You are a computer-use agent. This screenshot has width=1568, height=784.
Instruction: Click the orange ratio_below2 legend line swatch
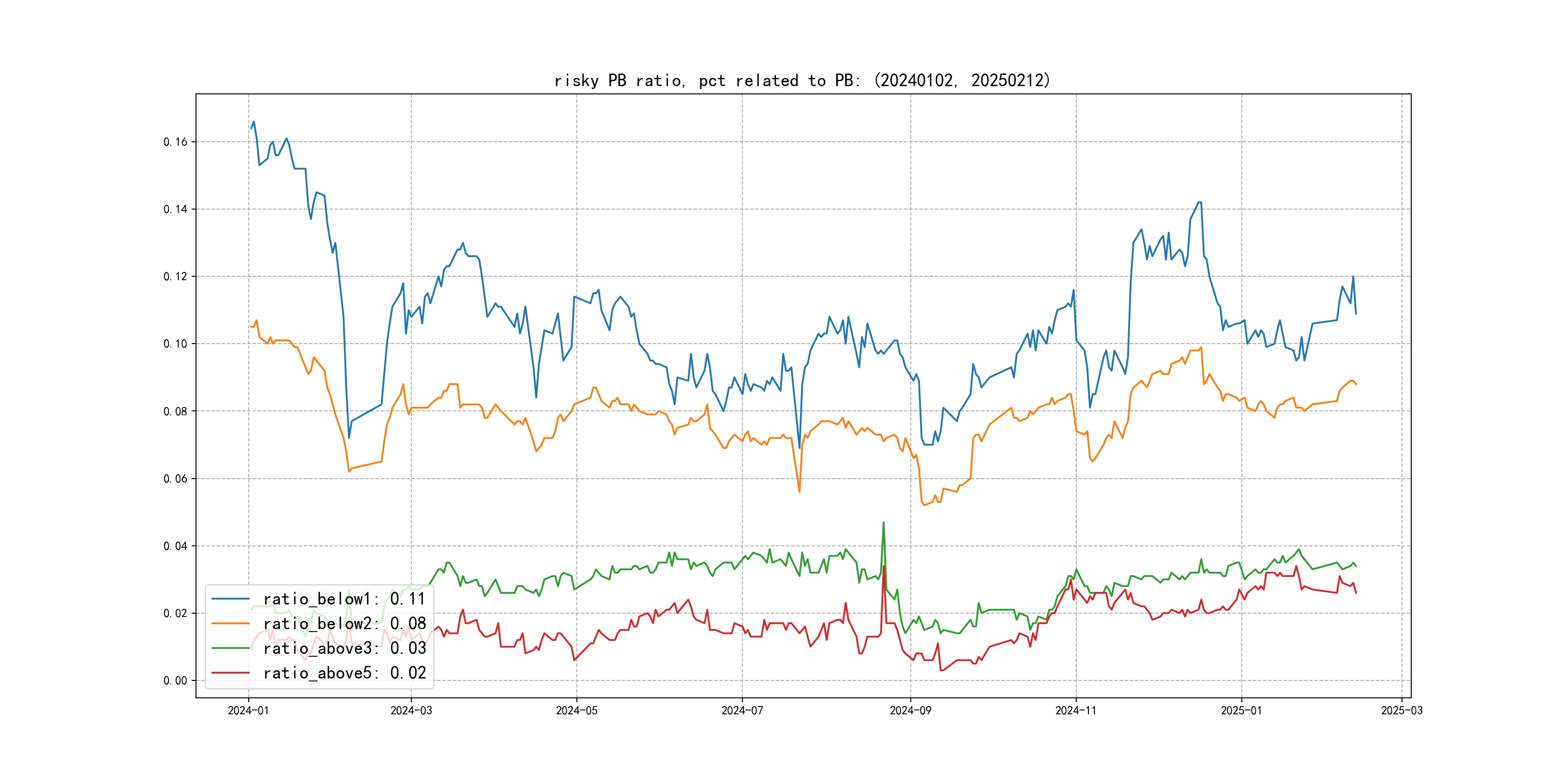coord(230,623)
